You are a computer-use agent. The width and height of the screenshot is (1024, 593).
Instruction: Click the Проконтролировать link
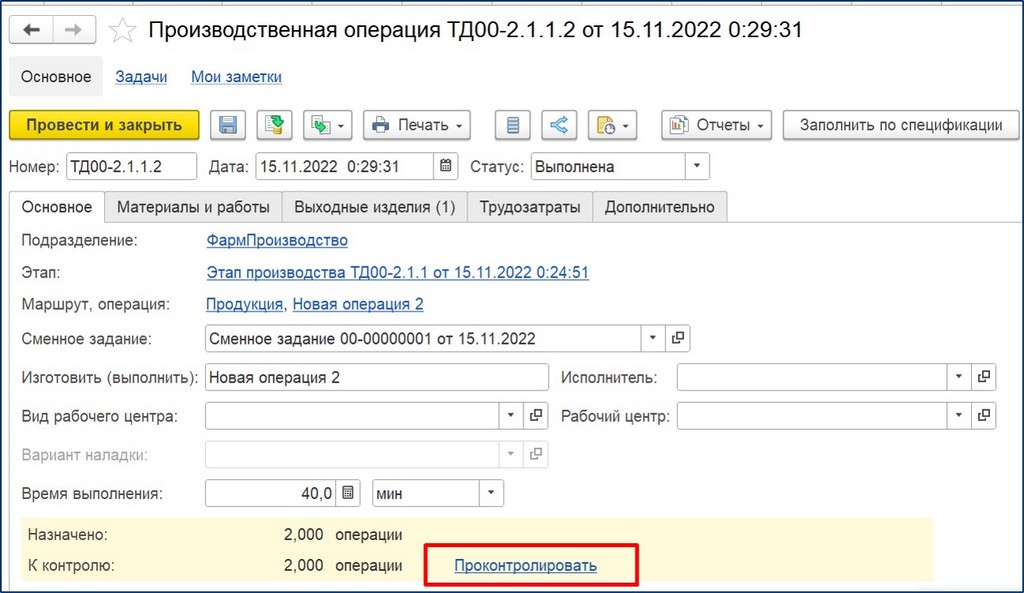coord(526,566)
